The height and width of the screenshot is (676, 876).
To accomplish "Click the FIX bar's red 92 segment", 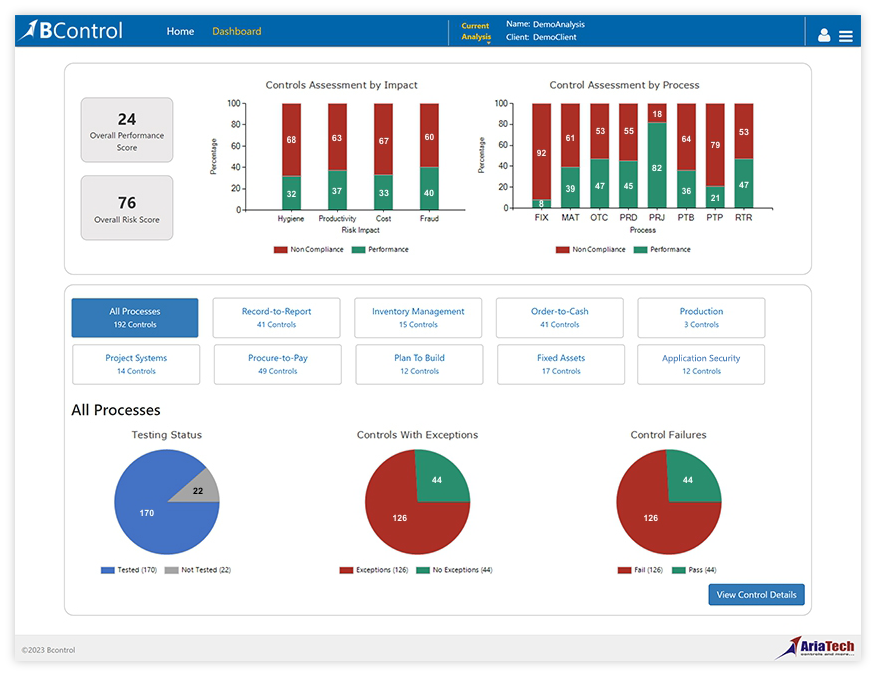I will point(541,151).
